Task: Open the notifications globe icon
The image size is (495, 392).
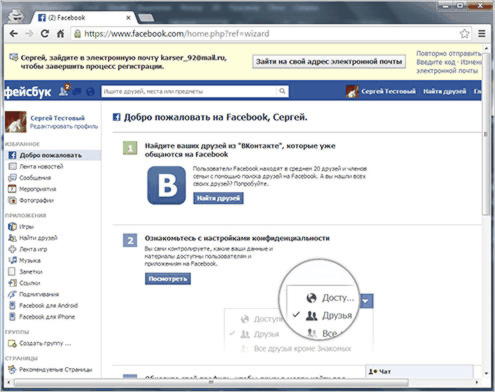Action: [90, 92]
